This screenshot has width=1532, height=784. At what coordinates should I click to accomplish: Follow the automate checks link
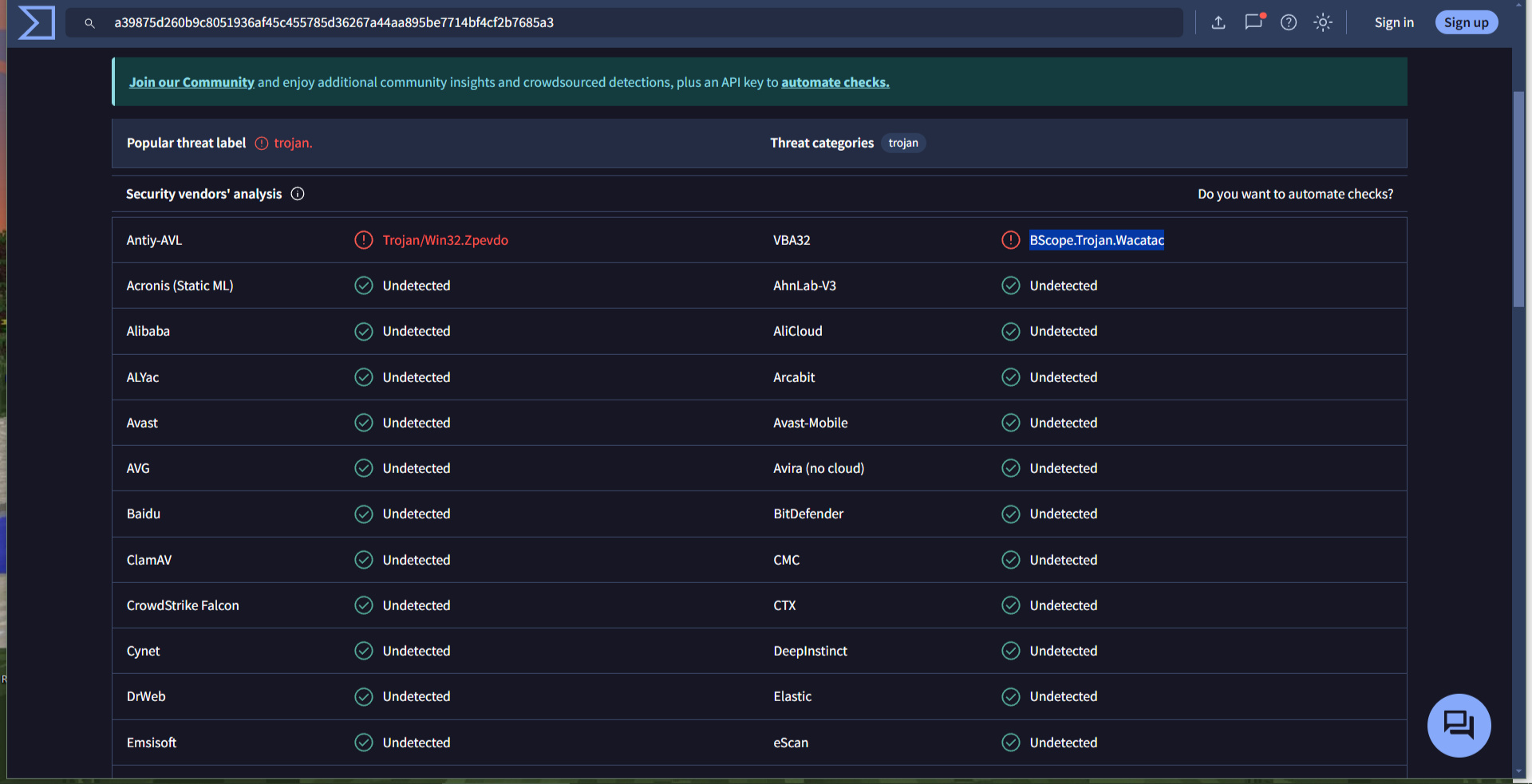[x=835, y=82]
